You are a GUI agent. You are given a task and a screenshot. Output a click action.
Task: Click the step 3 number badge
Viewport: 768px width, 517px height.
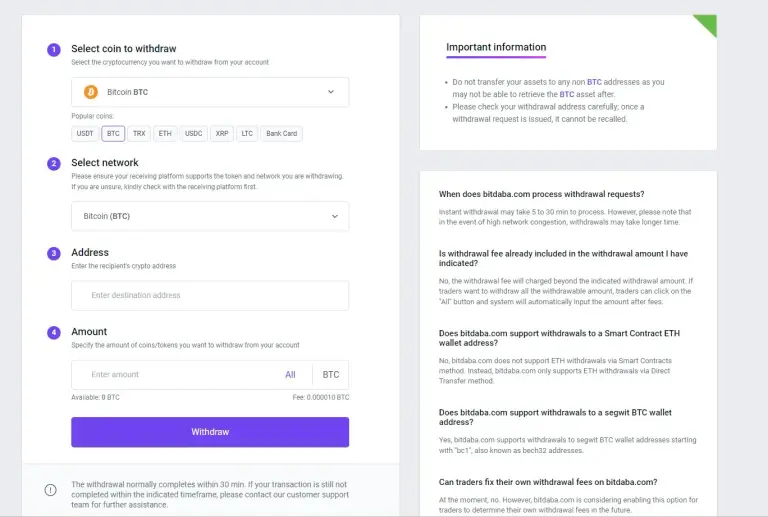pyautogui.click(x=54, y=253)
